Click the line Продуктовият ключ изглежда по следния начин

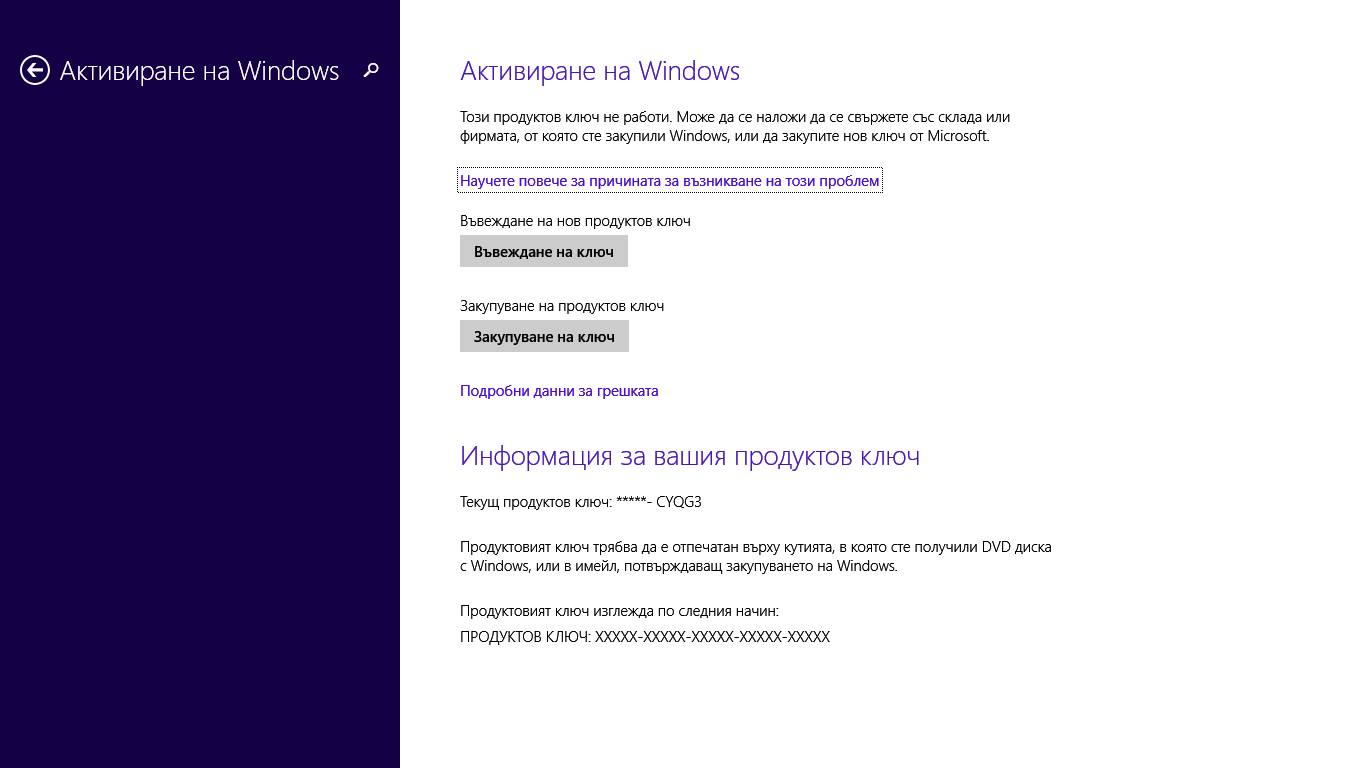[619, 610]
